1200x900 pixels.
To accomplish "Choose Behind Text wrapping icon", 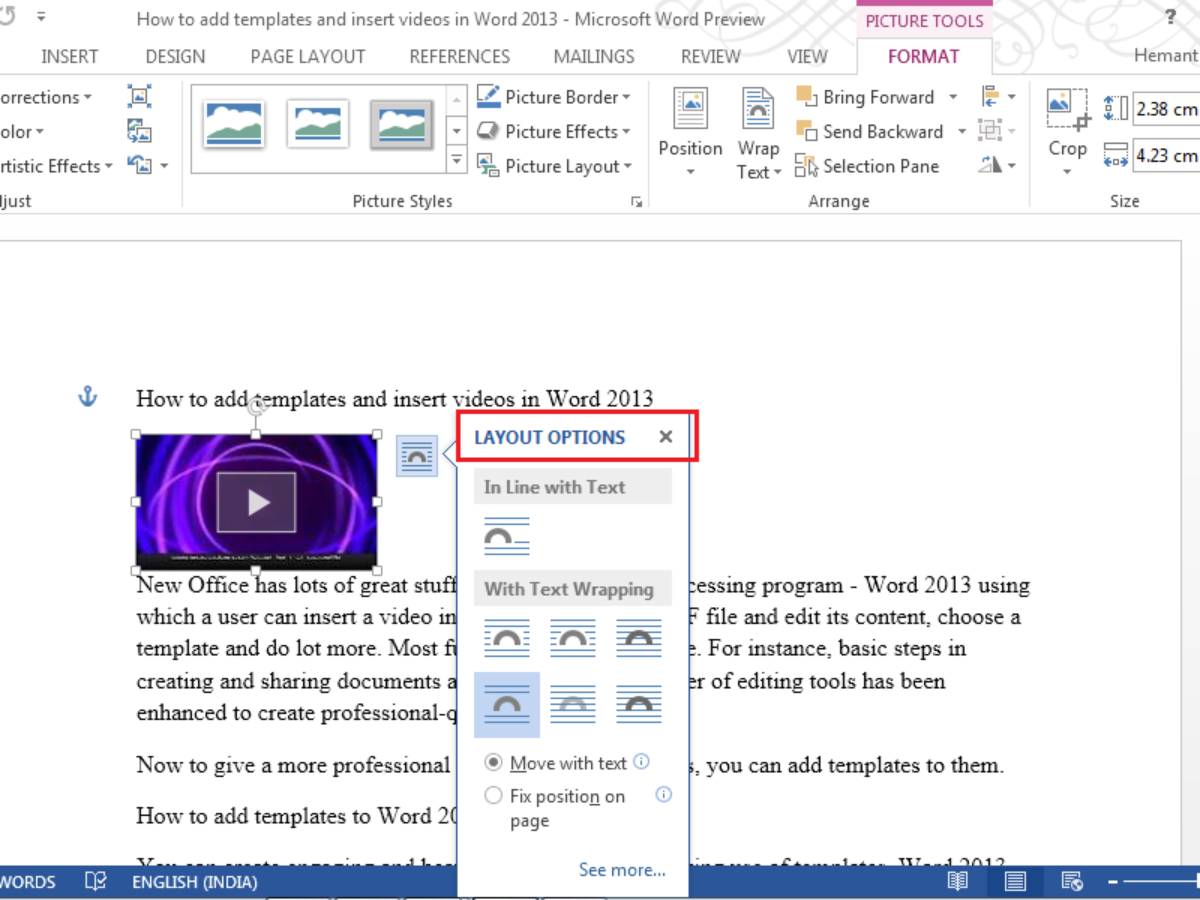I will (x=573, y=705).
